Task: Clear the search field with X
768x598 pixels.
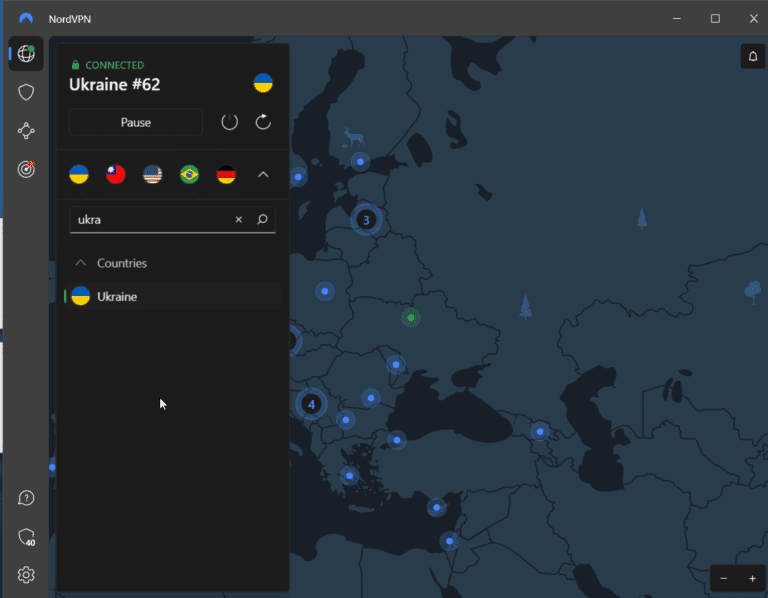Action: point(238,219)
